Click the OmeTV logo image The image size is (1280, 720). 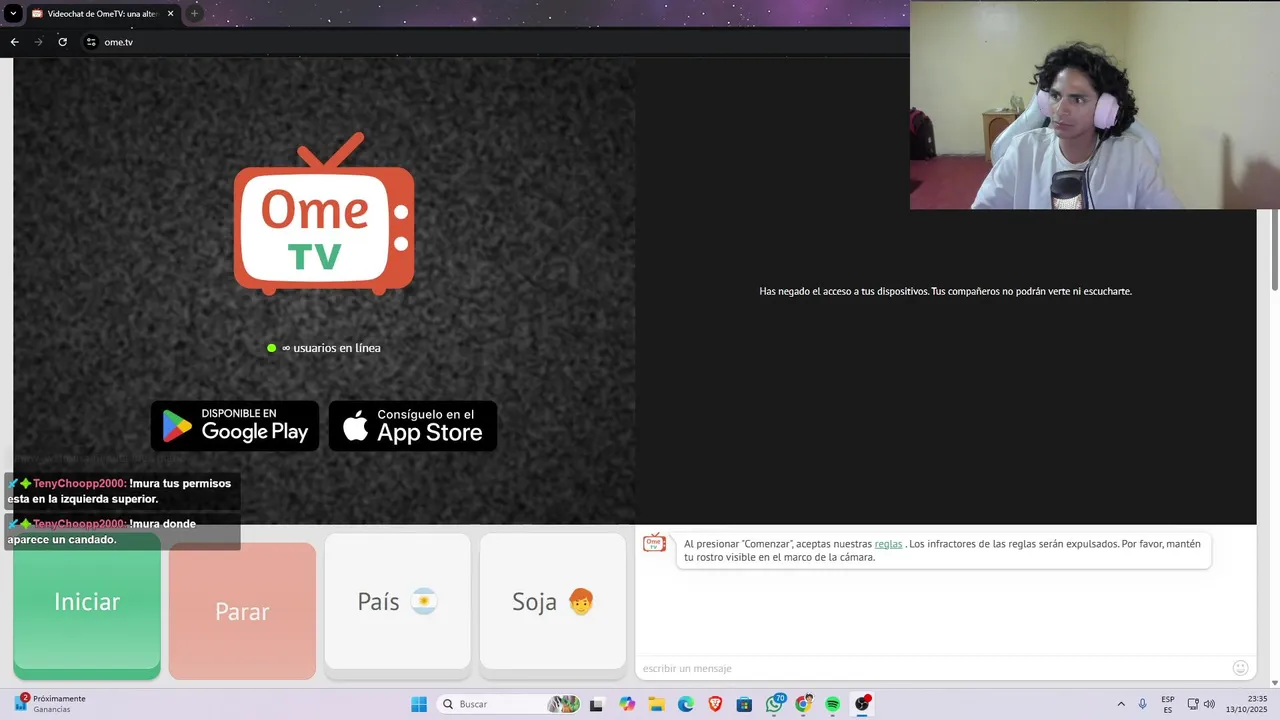click(x=324, y=214)
